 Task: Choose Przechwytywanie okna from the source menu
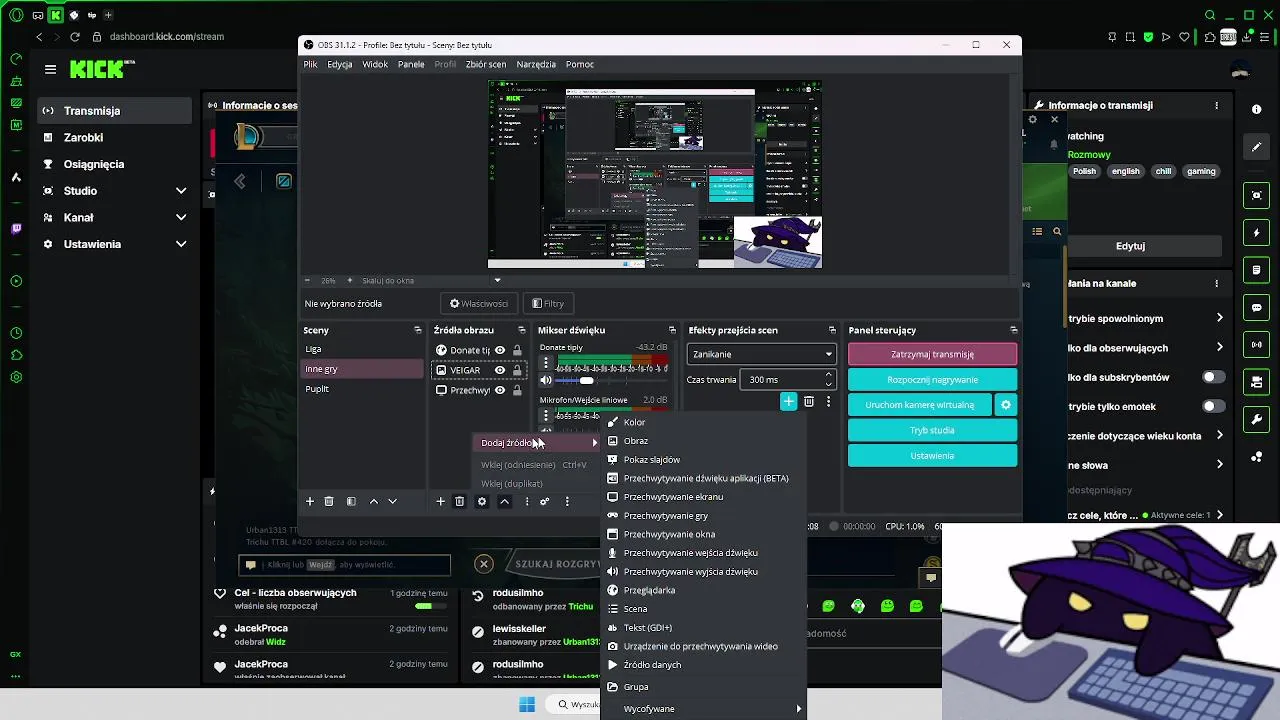click(x=704, y=534)
